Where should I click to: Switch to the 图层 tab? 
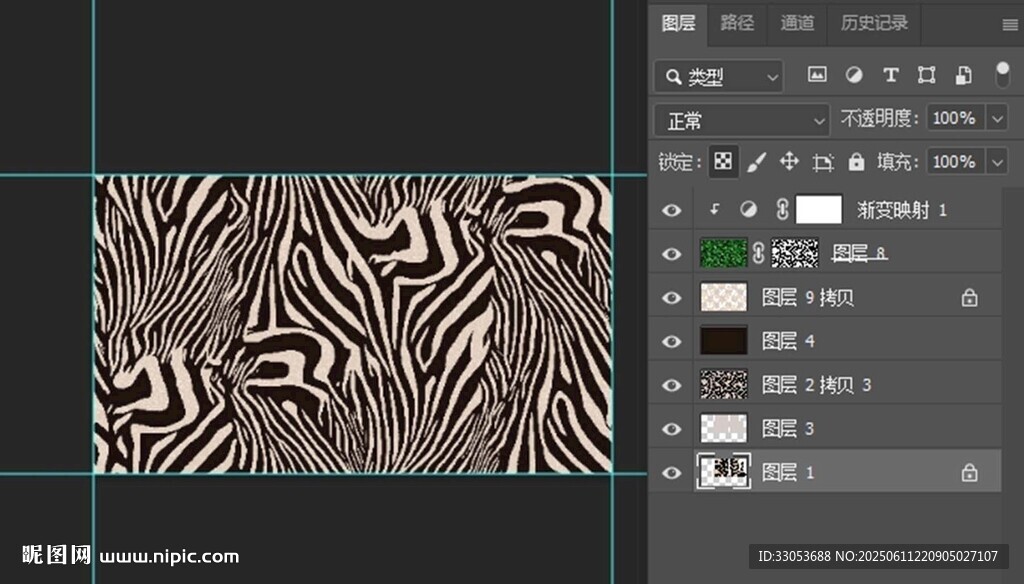678,24
